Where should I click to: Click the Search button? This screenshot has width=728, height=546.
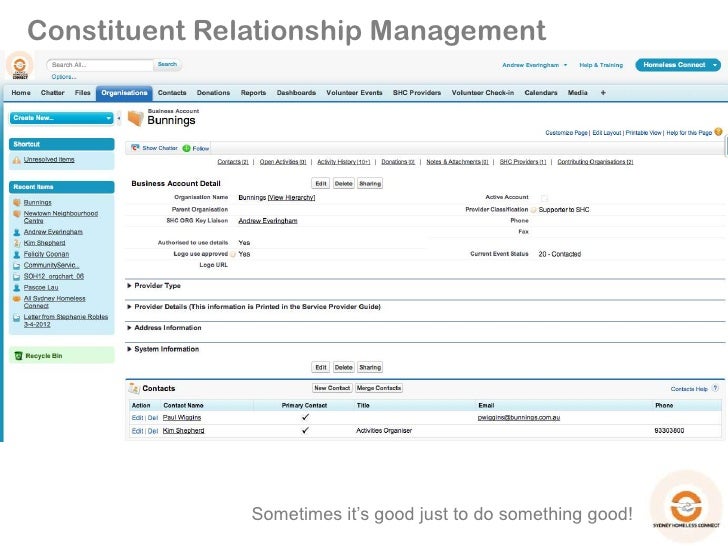point(167,65)
